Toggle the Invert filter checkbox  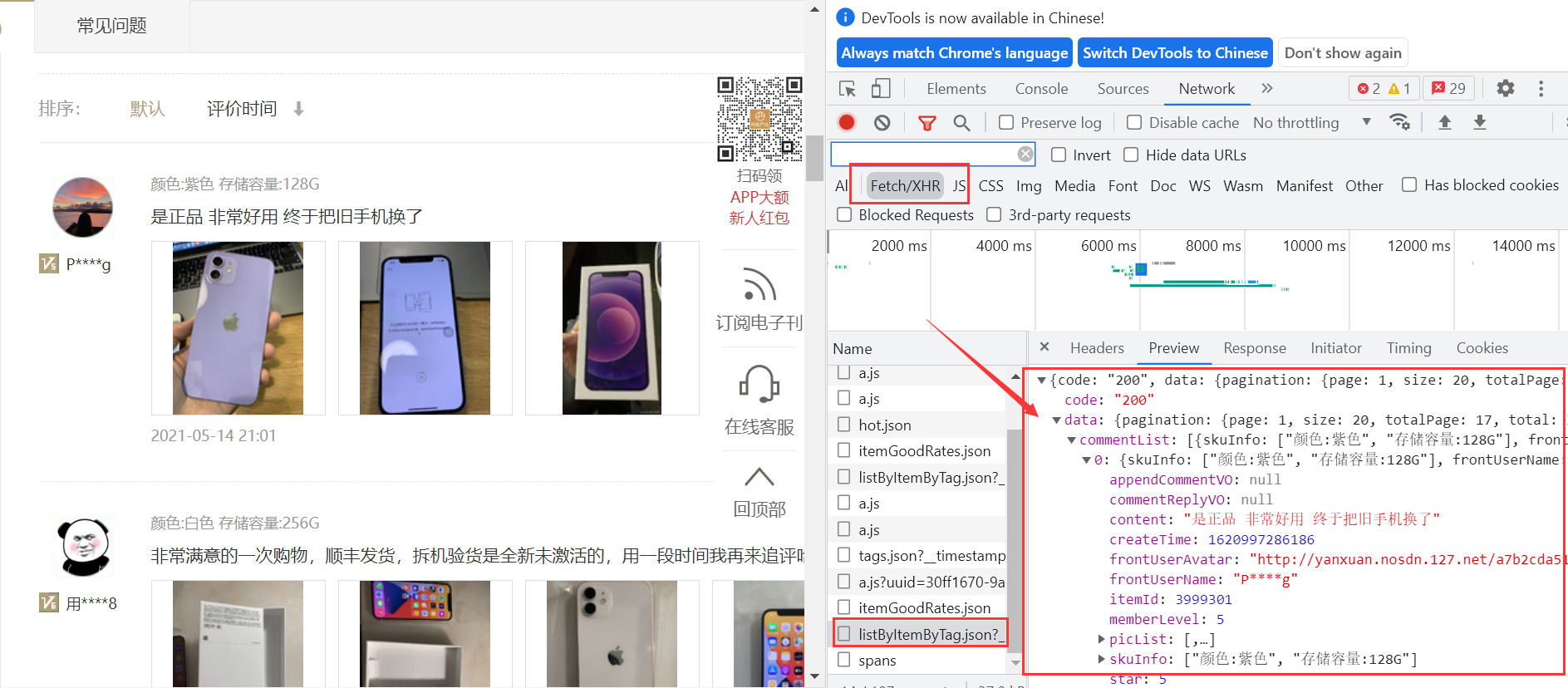pos(1059,155)
